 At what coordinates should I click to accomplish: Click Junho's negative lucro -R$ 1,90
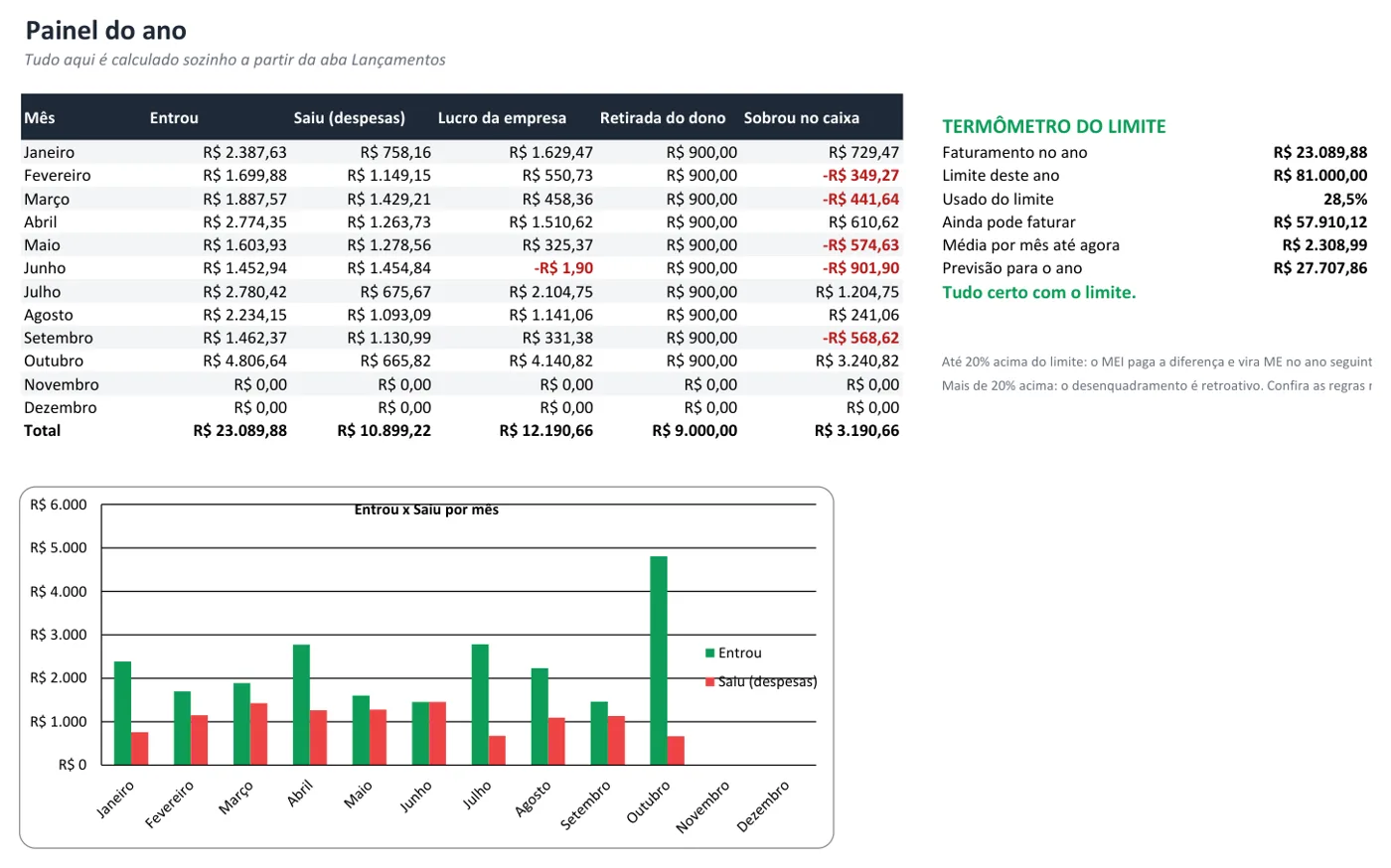(563, 268)
